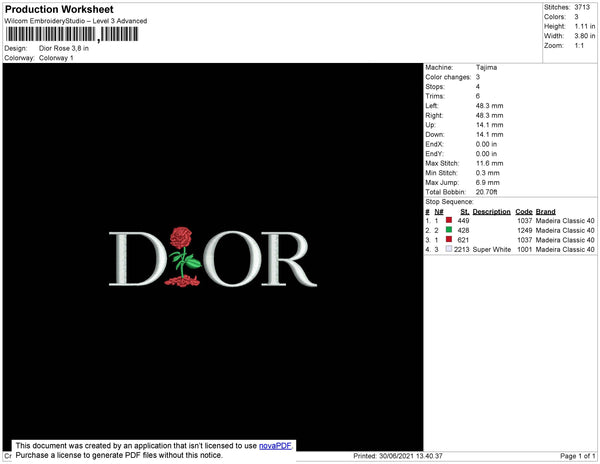Click the letter D of the DIOR embroidery

[x=138, y=258]
